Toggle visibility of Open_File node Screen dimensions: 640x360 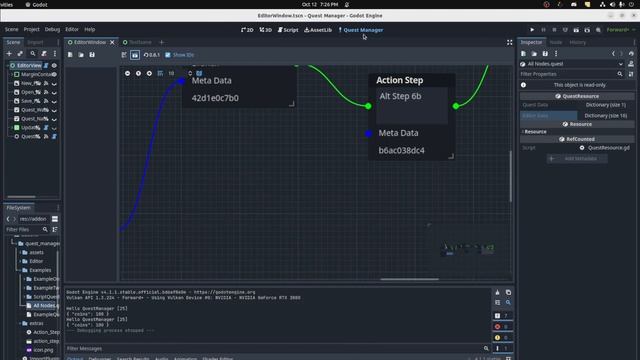point(54,92)
